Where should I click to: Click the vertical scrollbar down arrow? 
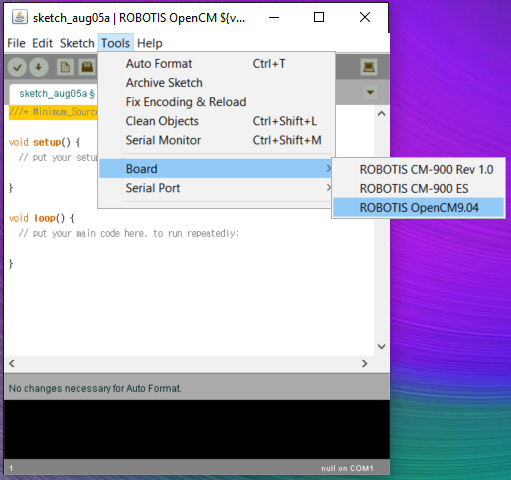pos(382,346)
